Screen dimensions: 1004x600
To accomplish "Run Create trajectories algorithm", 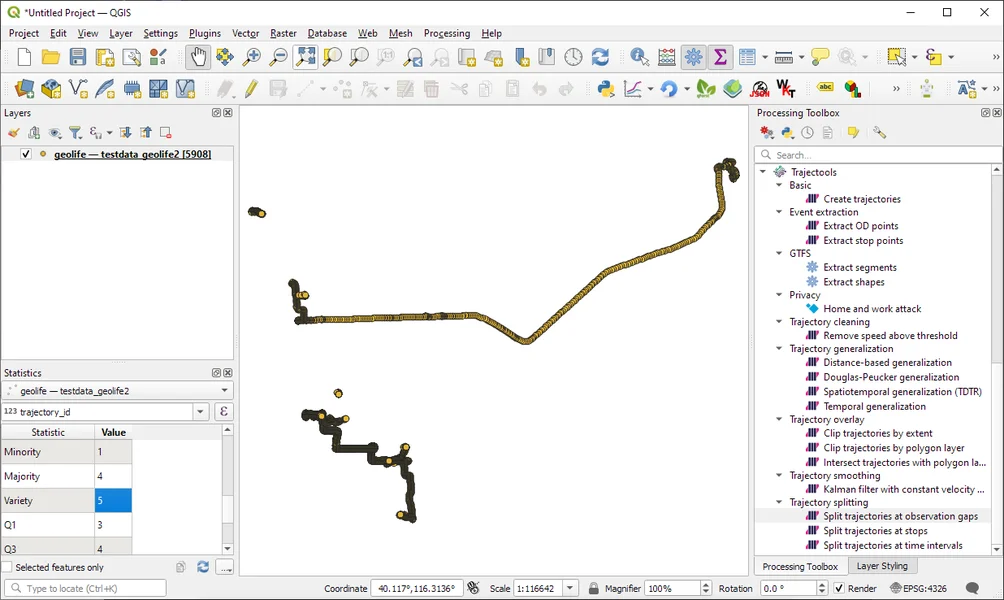I will 862,199.
